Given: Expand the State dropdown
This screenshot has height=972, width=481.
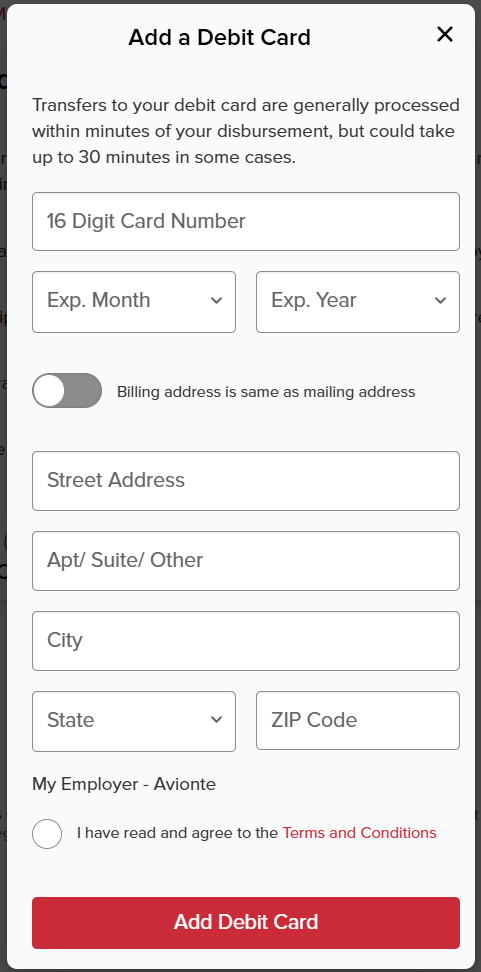Looking at the screenshot, I should coord(134,721).
